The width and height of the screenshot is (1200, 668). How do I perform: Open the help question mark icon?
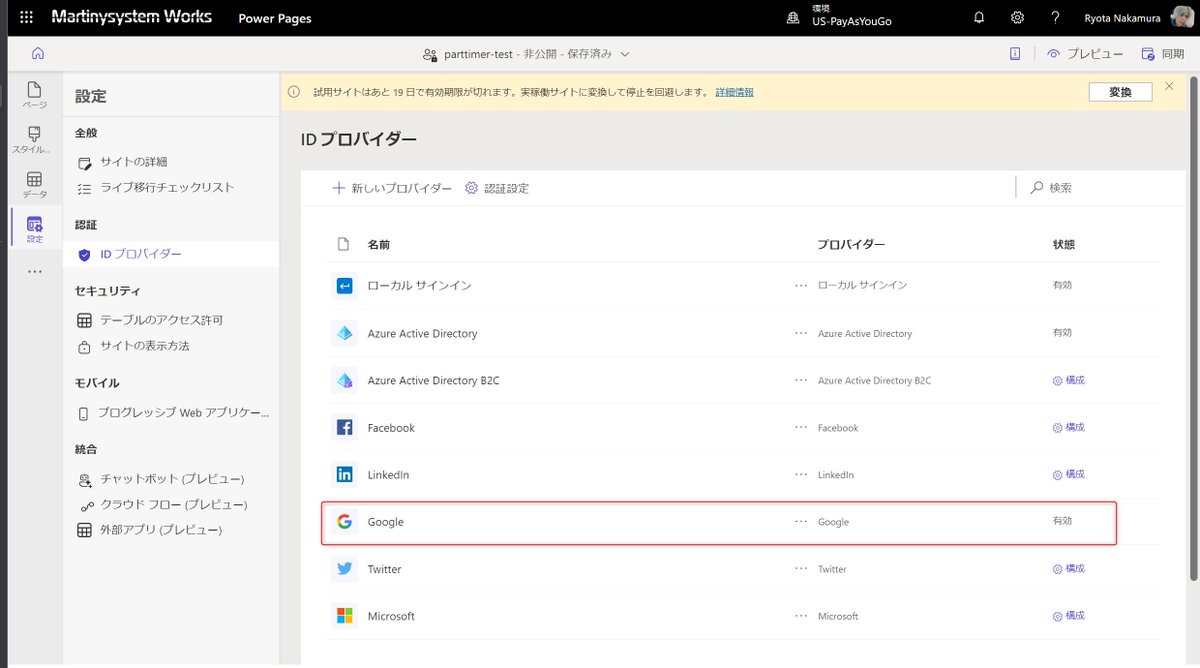point(1055,18)
